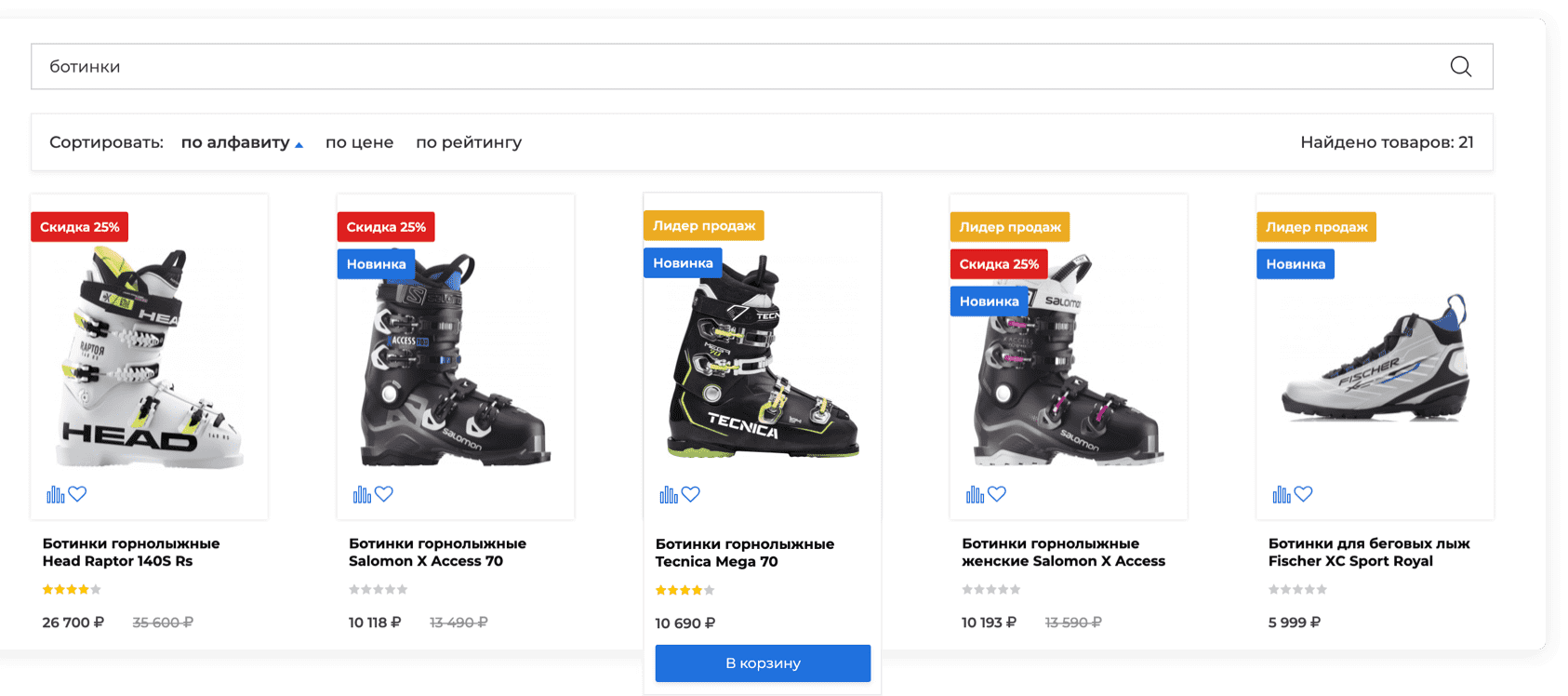The height and width of the screenshot is (696, 1568).
Task: Click the search magnifier icon
Action: point(1460,67)
